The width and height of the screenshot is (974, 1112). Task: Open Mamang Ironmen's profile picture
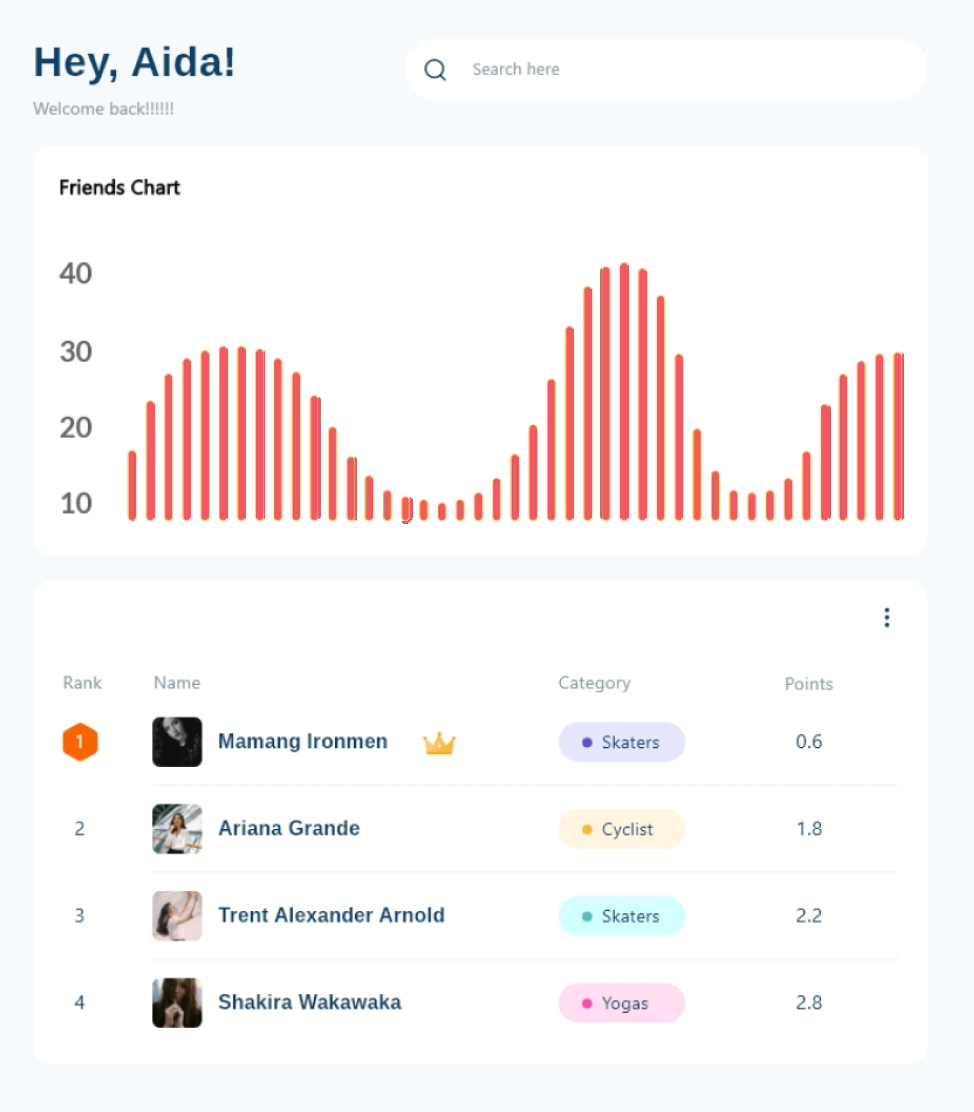pyautogui.click(x=177, y=742)
